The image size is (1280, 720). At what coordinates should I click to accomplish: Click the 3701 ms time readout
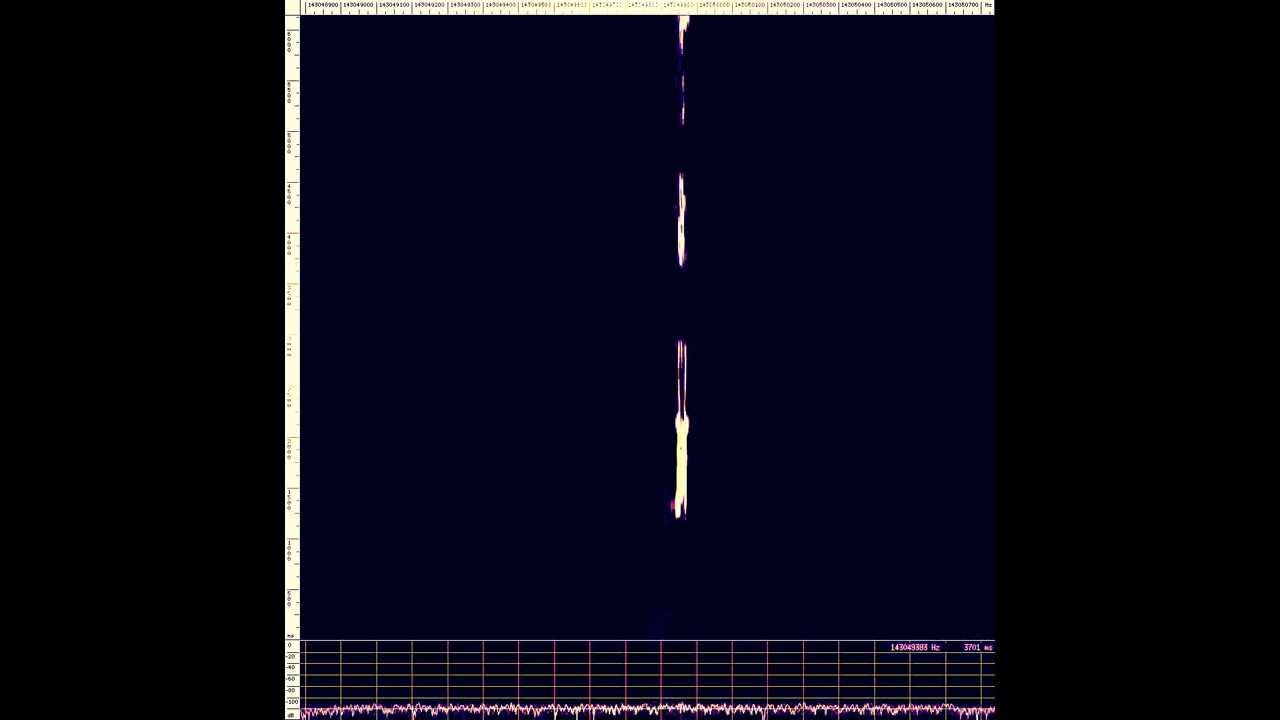pos(977,648)
